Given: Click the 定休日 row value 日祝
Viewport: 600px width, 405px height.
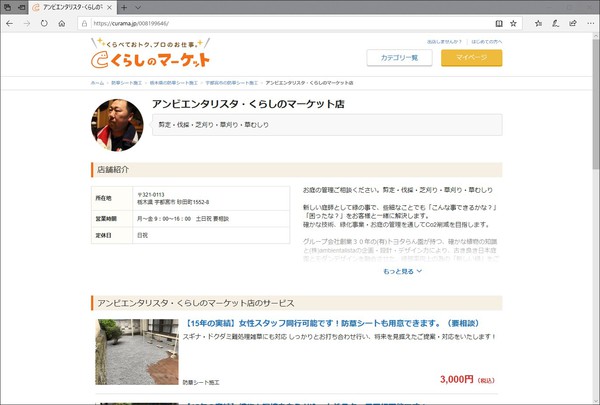Looking at the screenshot, I should tap(211, 235).
